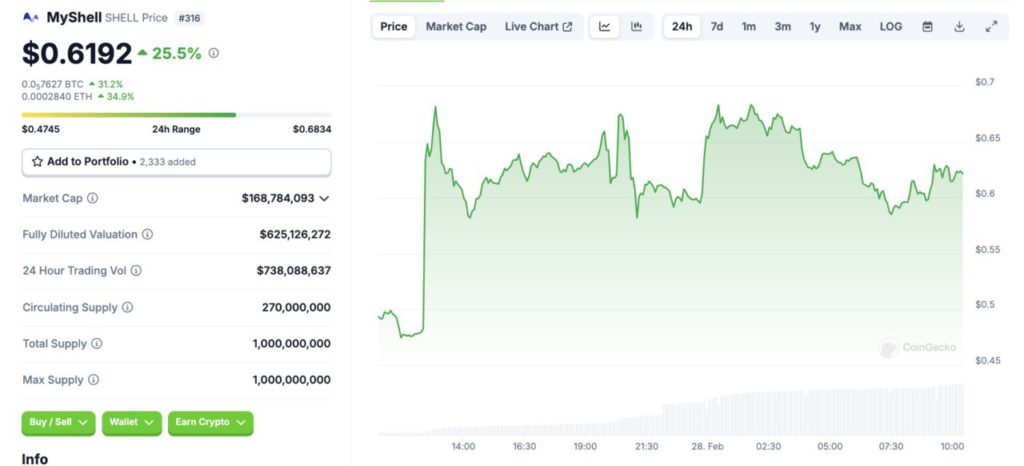Open the calendar date range icon
This screenshot has height=466, width=1024.
click(927, 27)
